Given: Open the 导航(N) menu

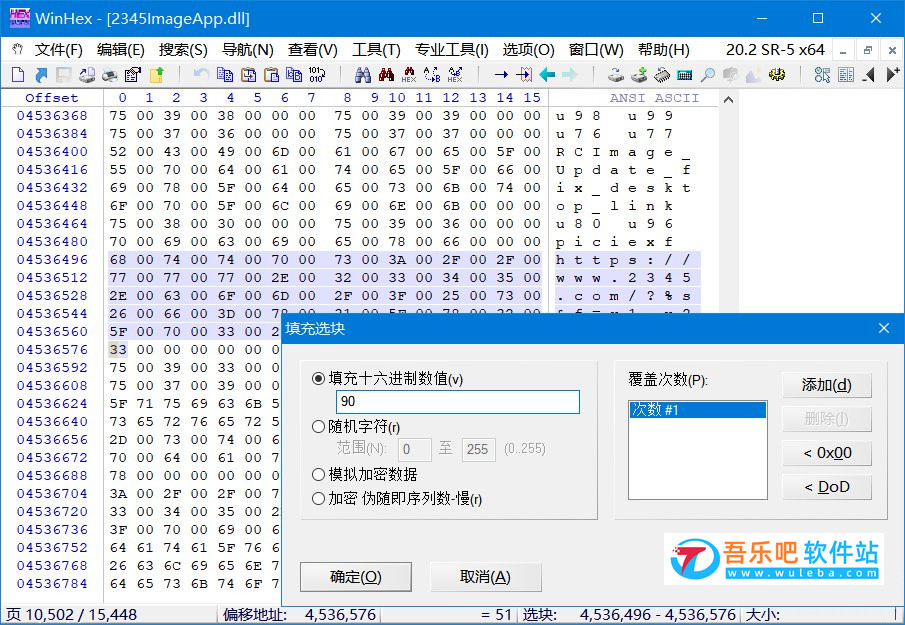Looking at the screenshot, I should (x=248, y=50).
